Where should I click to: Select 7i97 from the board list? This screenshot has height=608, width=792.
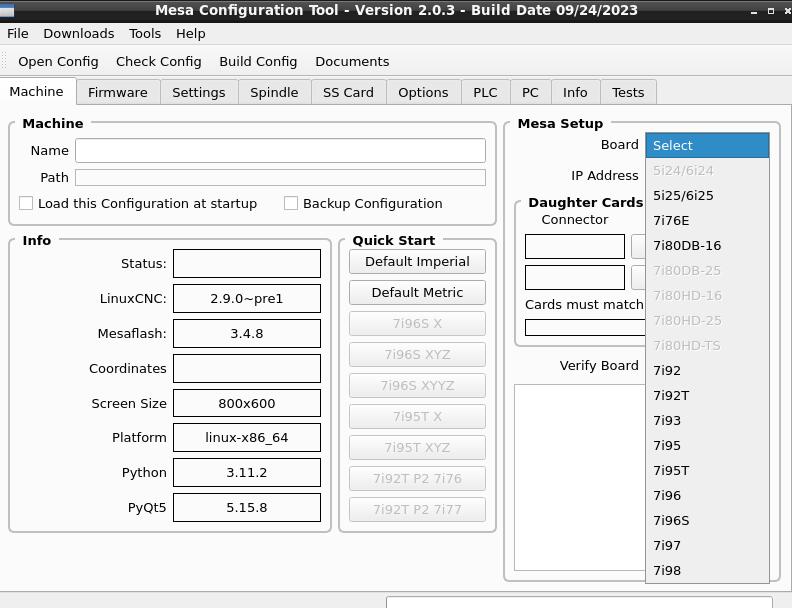(707, 546)
